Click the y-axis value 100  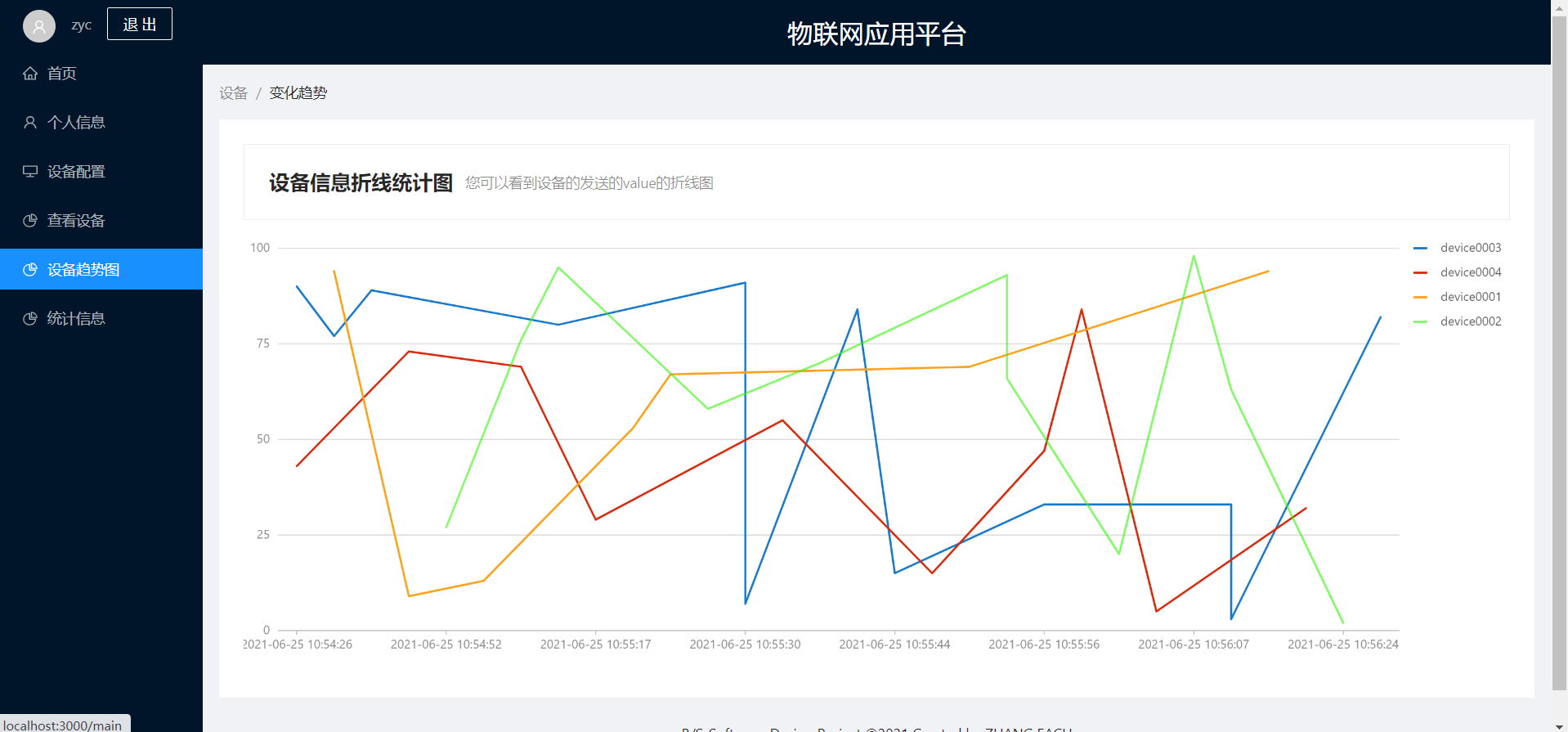pyautogui.click(x=260, y=248)
